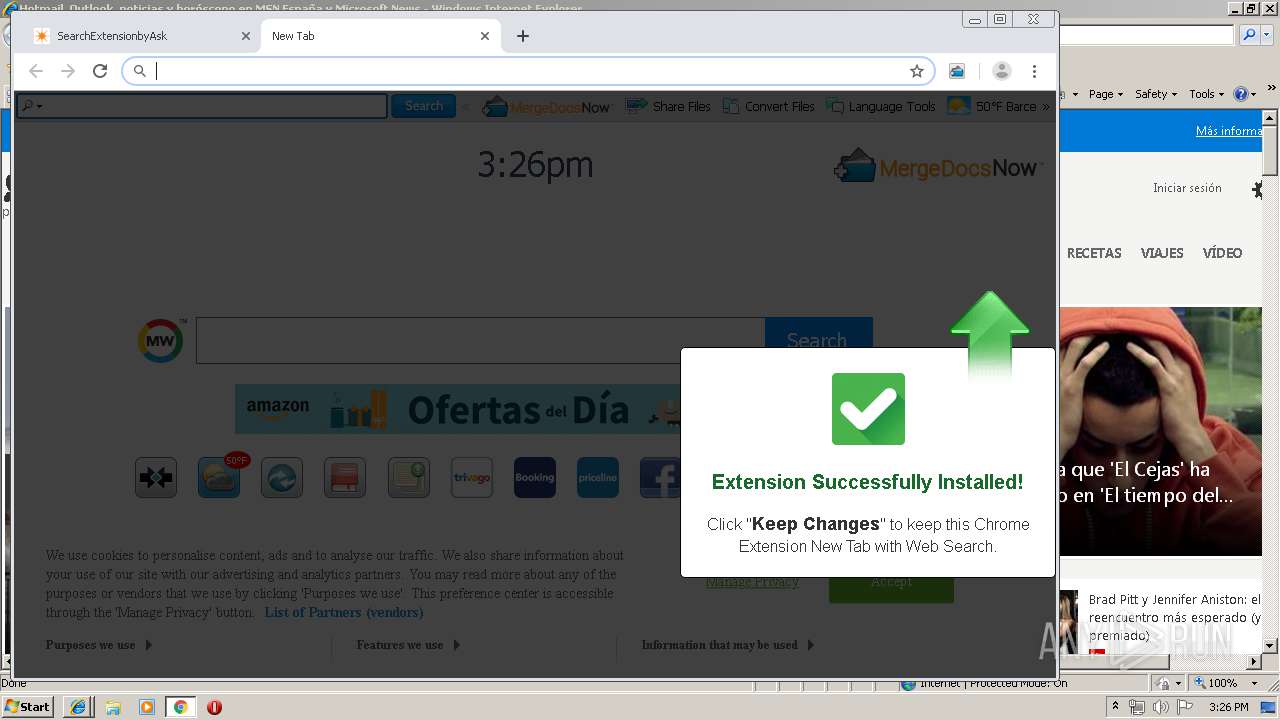Screen dimensions: 1280x720
Task: Open the MergeDocsNow extension icon in Chrome toolbar
Action: [x=957, y=71]
